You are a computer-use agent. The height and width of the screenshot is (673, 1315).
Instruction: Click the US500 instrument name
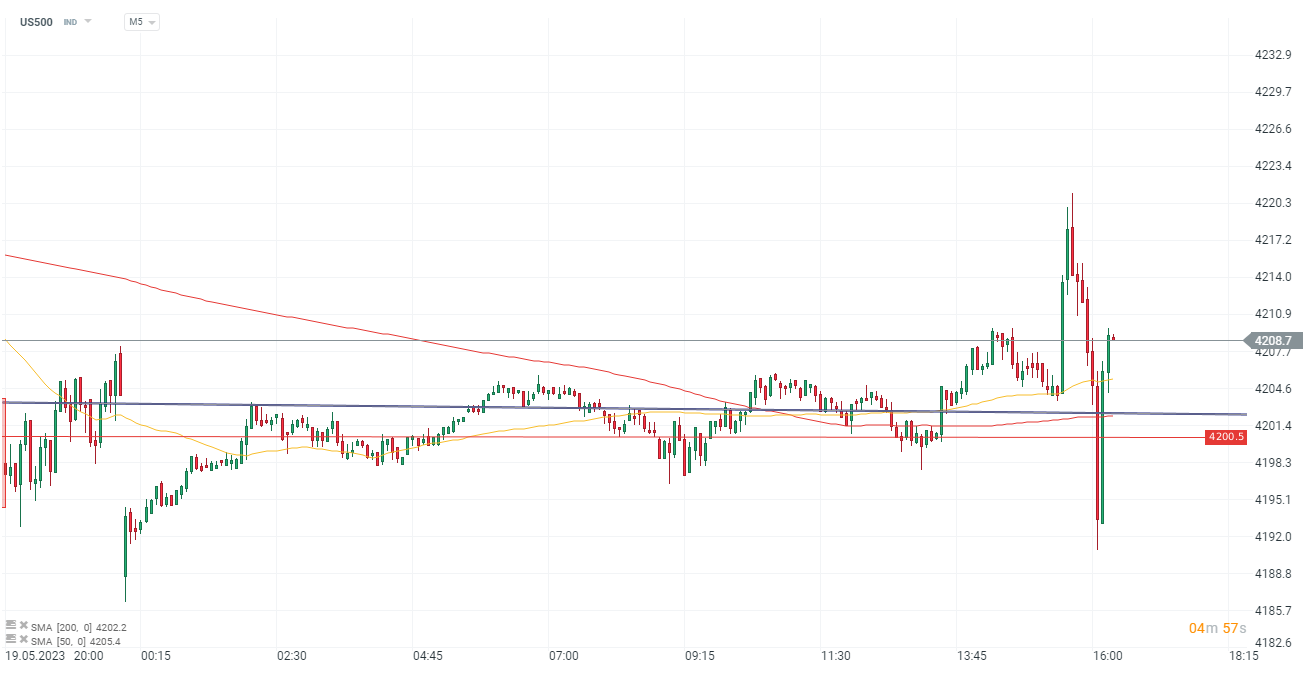pyautogui.click(x=37, y=21)
